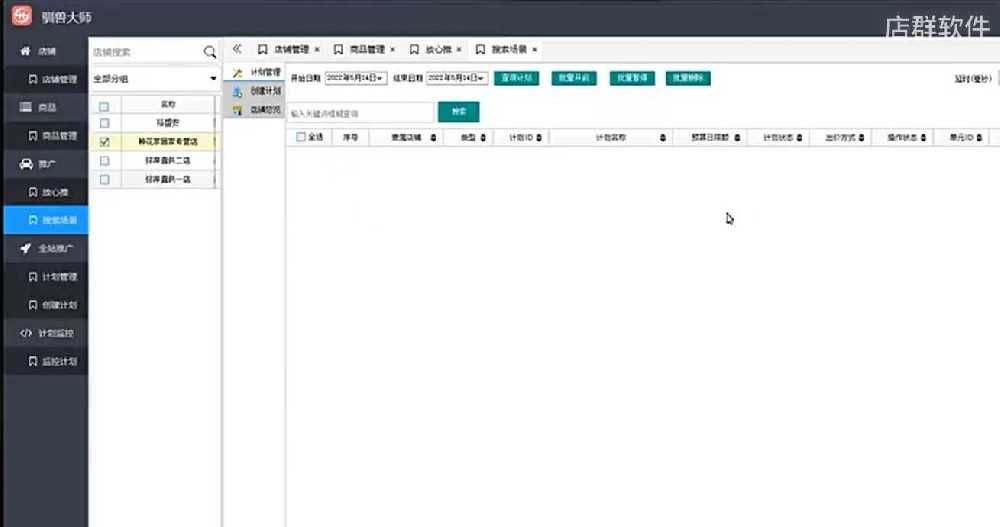
Task: Click bookmark icon of sidebar 放心推
Action: tap(33, 192)
